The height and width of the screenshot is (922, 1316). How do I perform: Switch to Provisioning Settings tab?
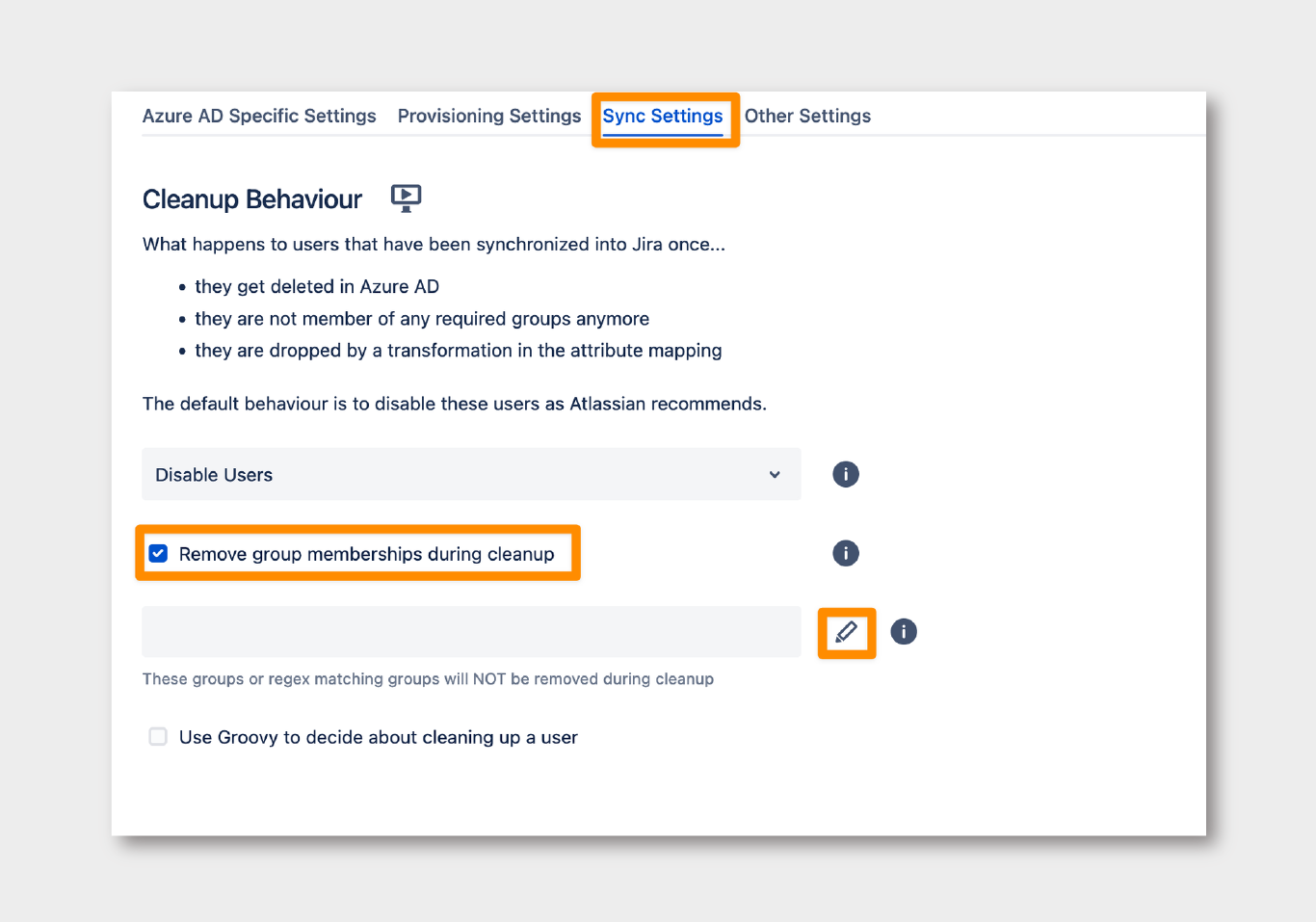489,116
